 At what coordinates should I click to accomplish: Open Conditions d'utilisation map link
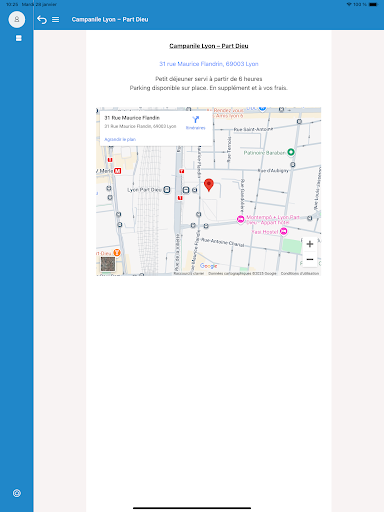click(x=300, y=273)
